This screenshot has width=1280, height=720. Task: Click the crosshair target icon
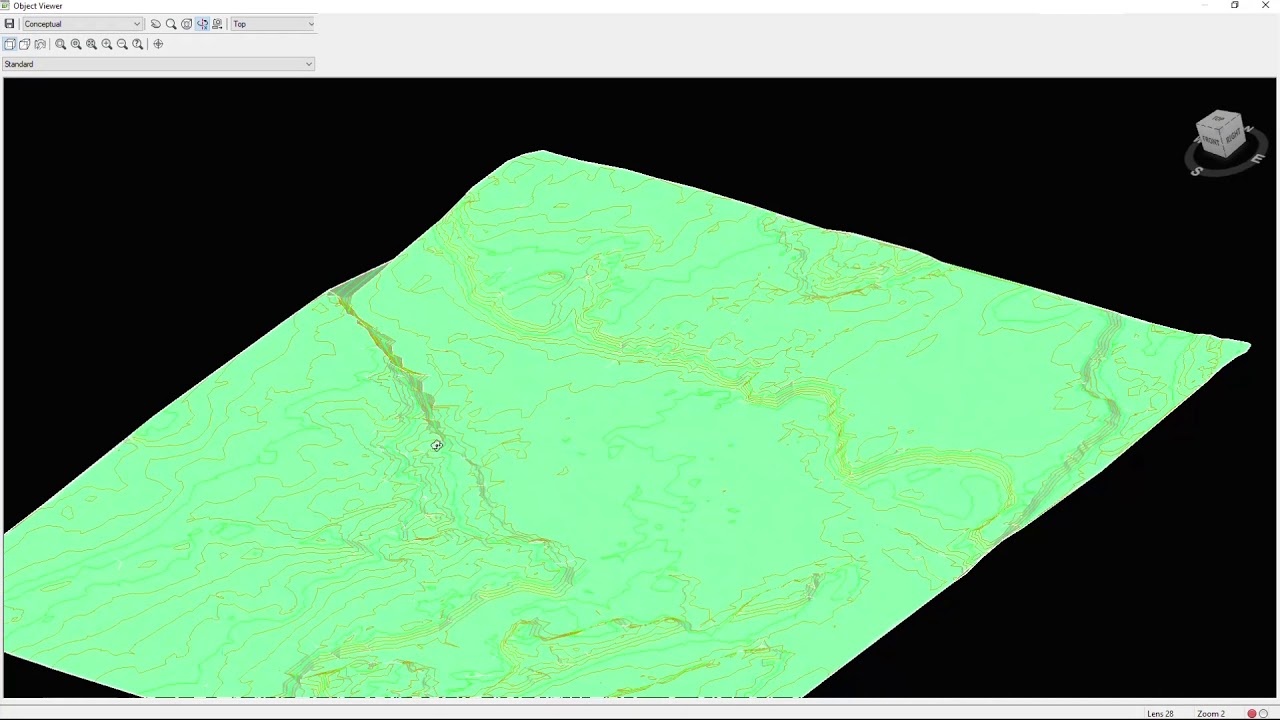158,44
